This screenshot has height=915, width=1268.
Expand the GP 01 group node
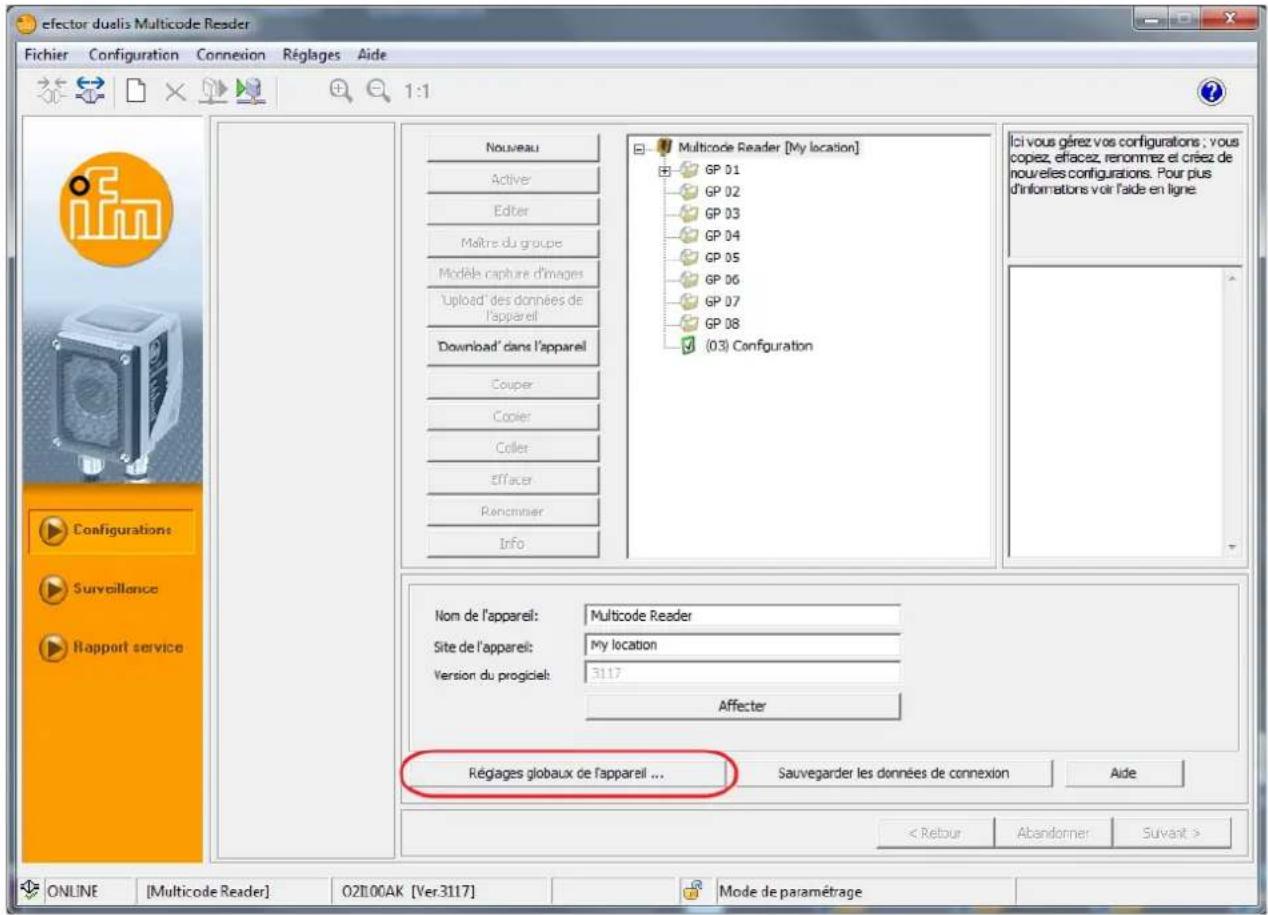(x=666, y=170)
